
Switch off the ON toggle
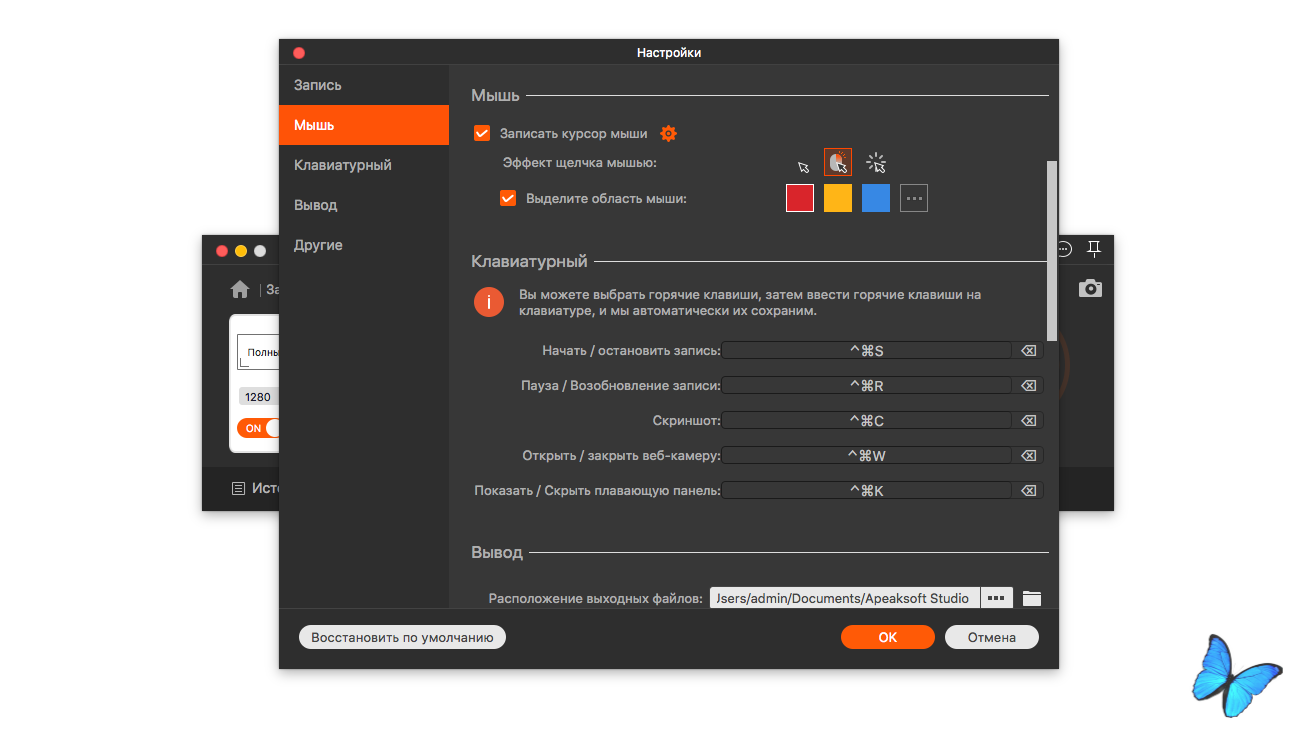click(259, 428)
